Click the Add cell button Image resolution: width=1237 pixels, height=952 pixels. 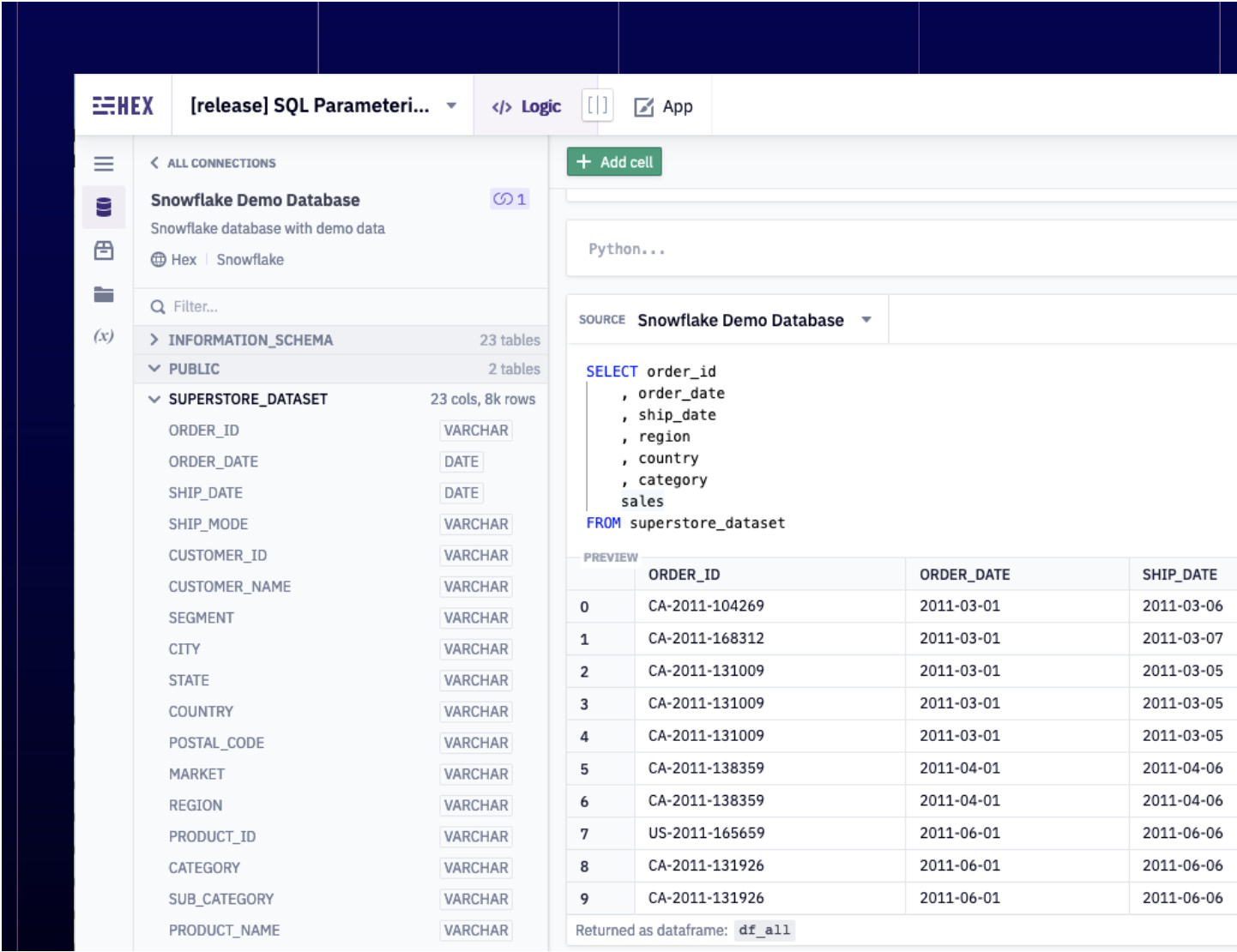[613, 161]
